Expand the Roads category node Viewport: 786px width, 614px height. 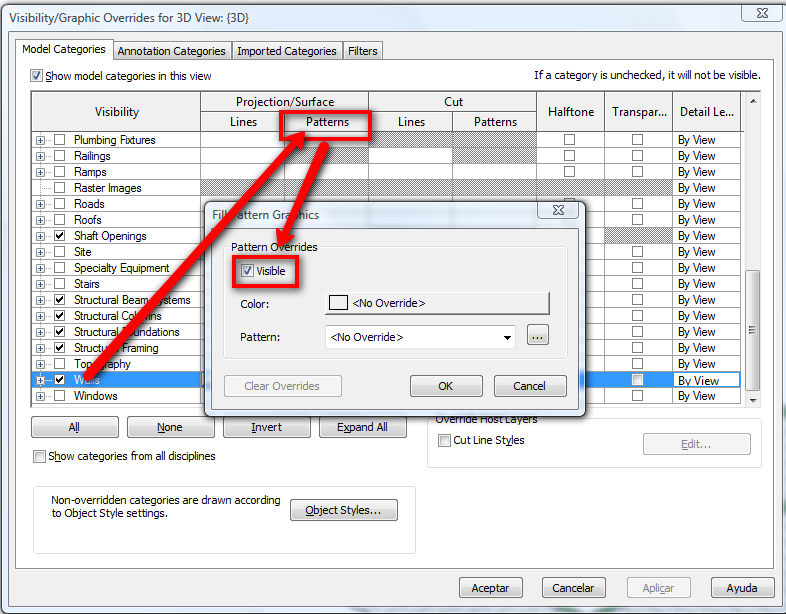[x=41, y=204]
